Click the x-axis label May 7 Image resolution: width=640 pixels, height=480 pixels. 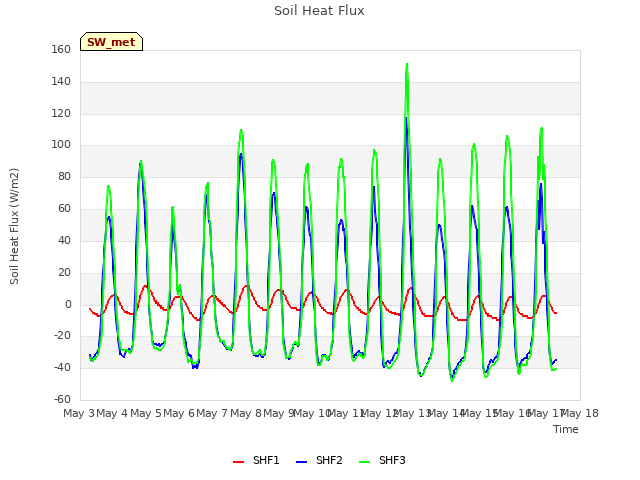(x=212, y=413)
